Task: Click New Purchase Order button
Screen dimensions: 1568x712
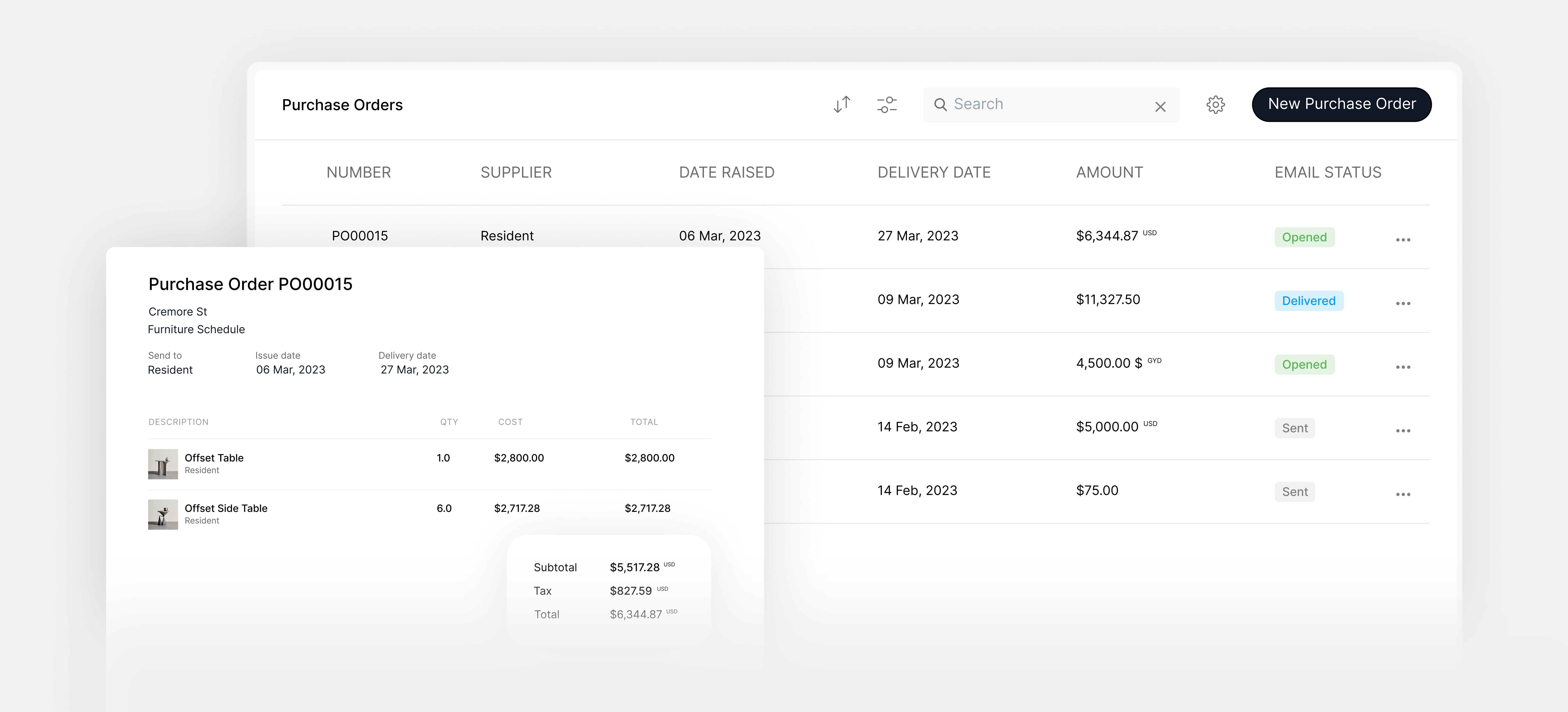Action: (1341, 105)
